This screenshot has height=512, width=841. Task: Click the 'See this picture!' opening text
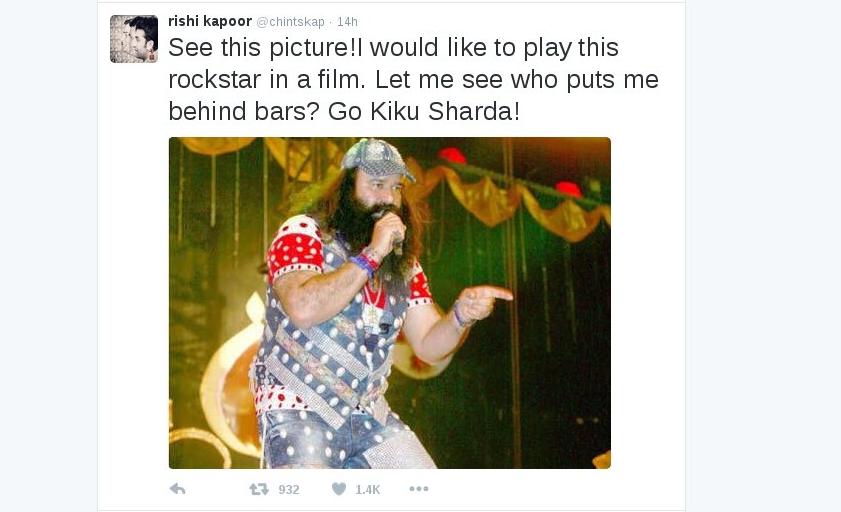pos(262,47)
